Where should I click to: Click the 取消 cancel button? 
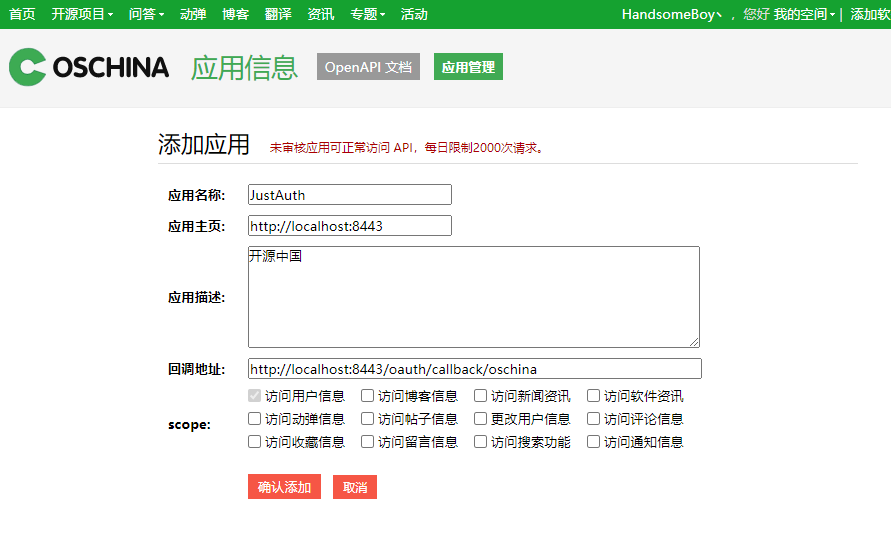pos(355,487)
